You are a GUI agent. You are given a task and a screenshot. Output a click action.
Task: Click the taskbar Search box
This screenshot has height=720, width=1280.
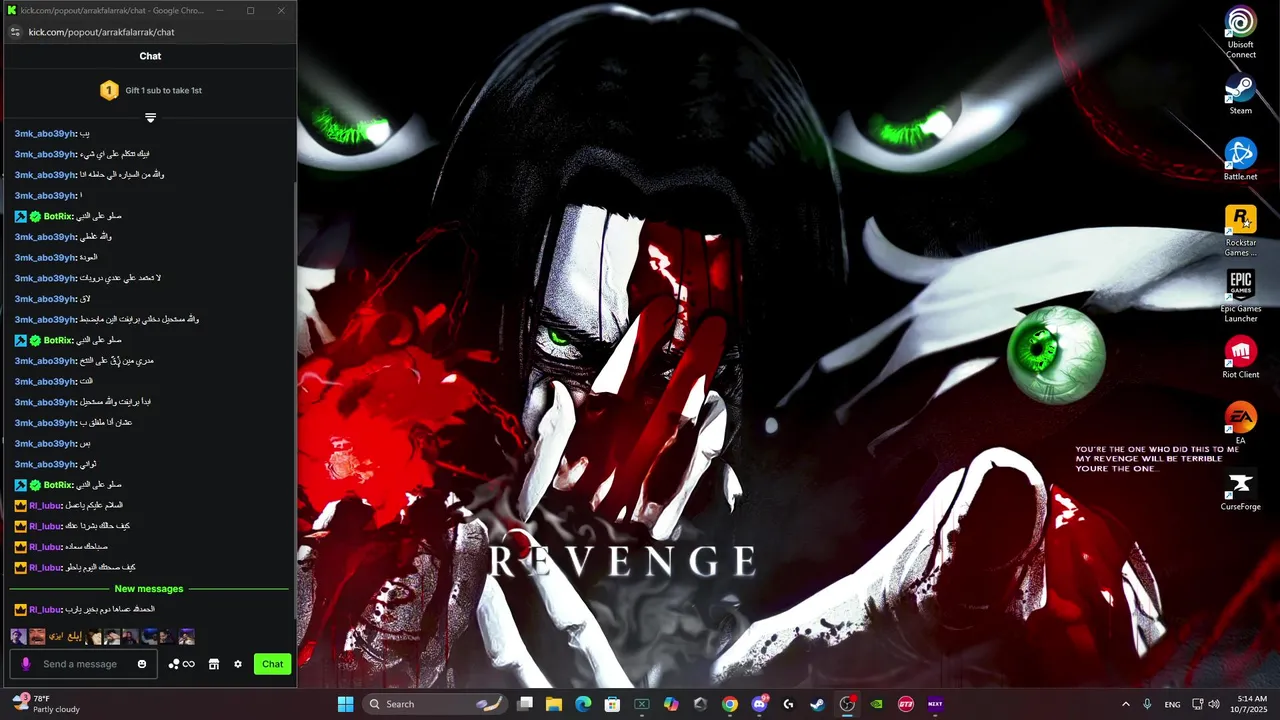point(434,704)
